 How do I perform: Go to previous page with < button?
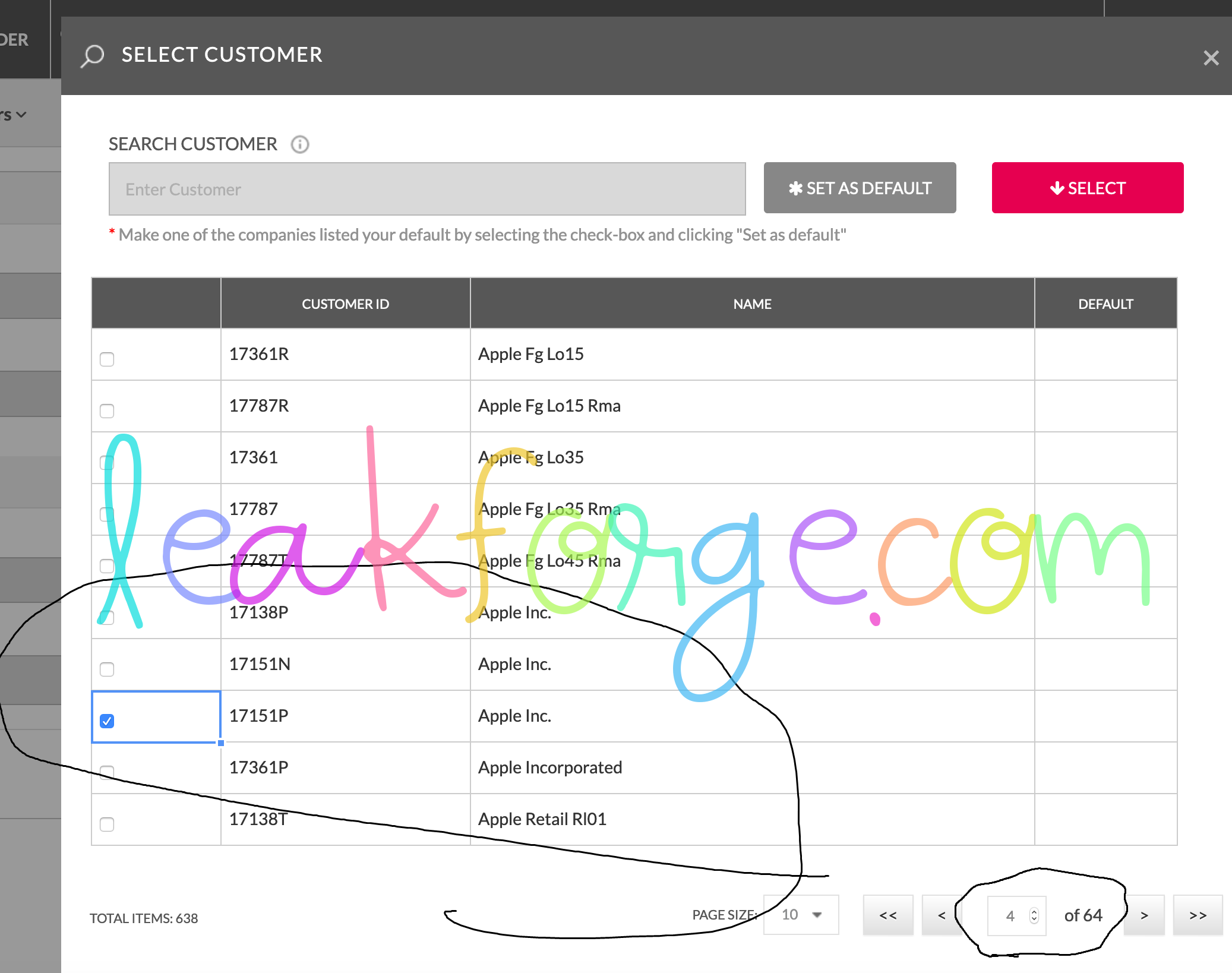coord(942,915)
